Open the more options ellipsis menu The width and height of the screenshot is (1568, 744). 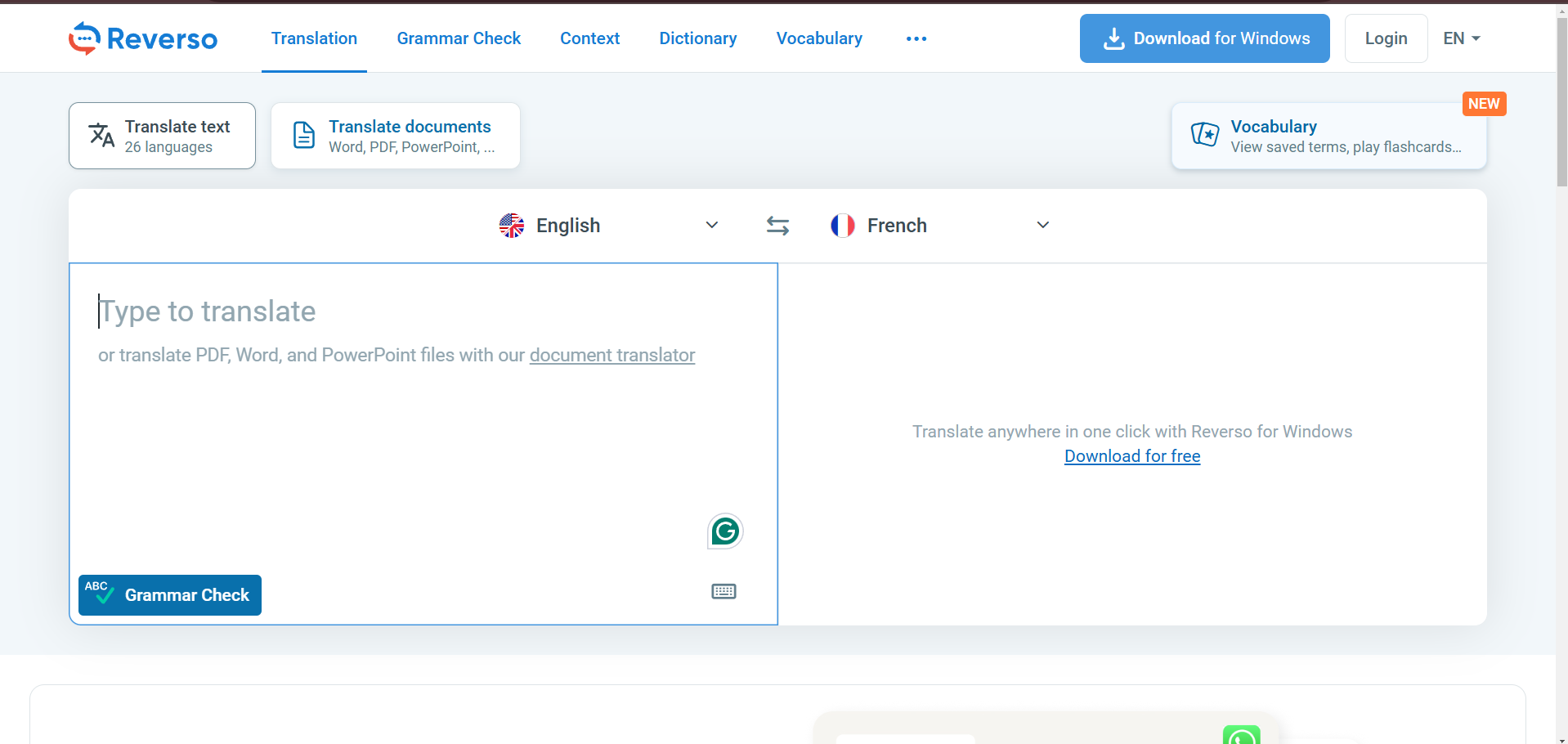pyautogui.click(x=916, y=38)
